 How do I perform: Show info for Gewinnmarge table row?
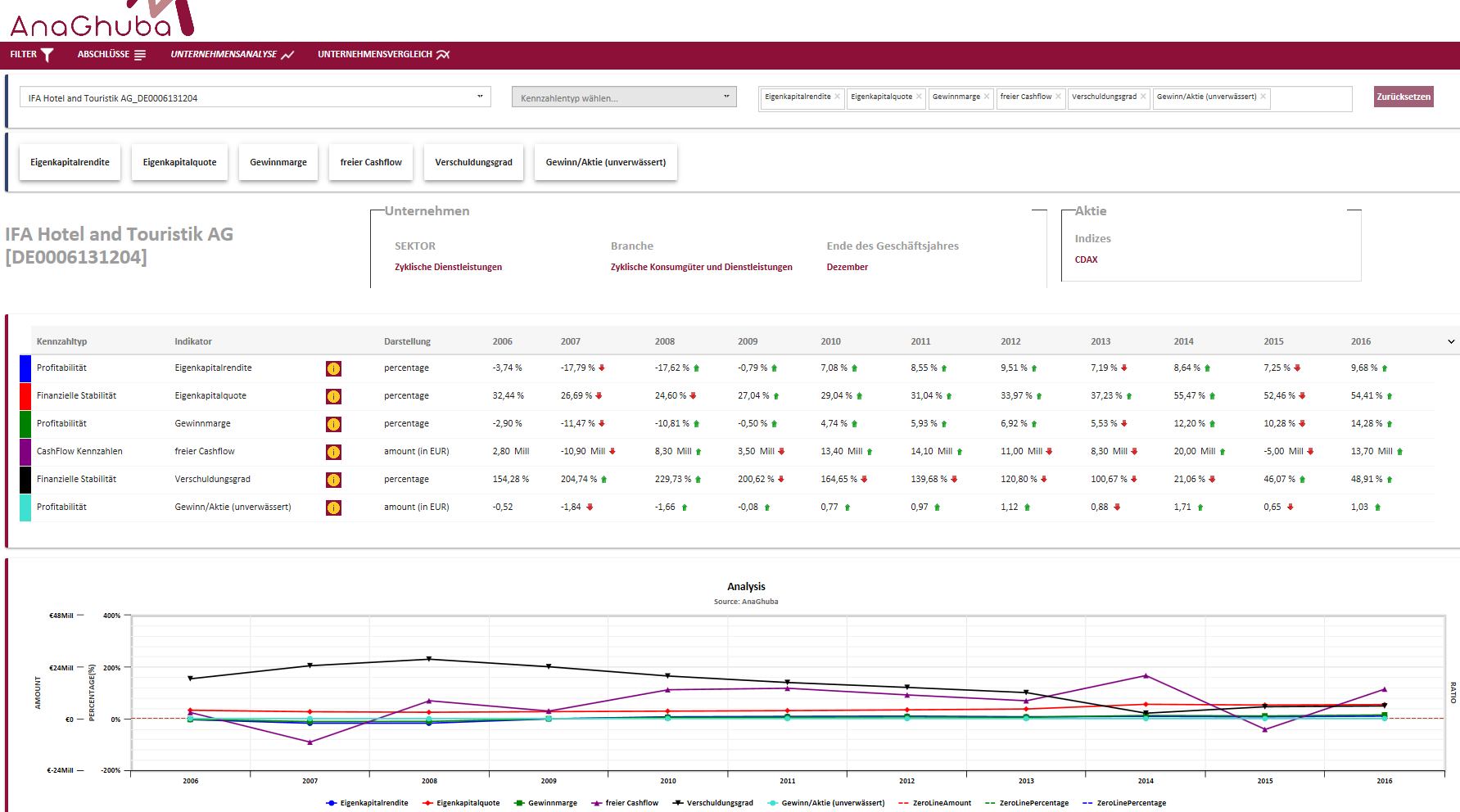coord(333,424)
